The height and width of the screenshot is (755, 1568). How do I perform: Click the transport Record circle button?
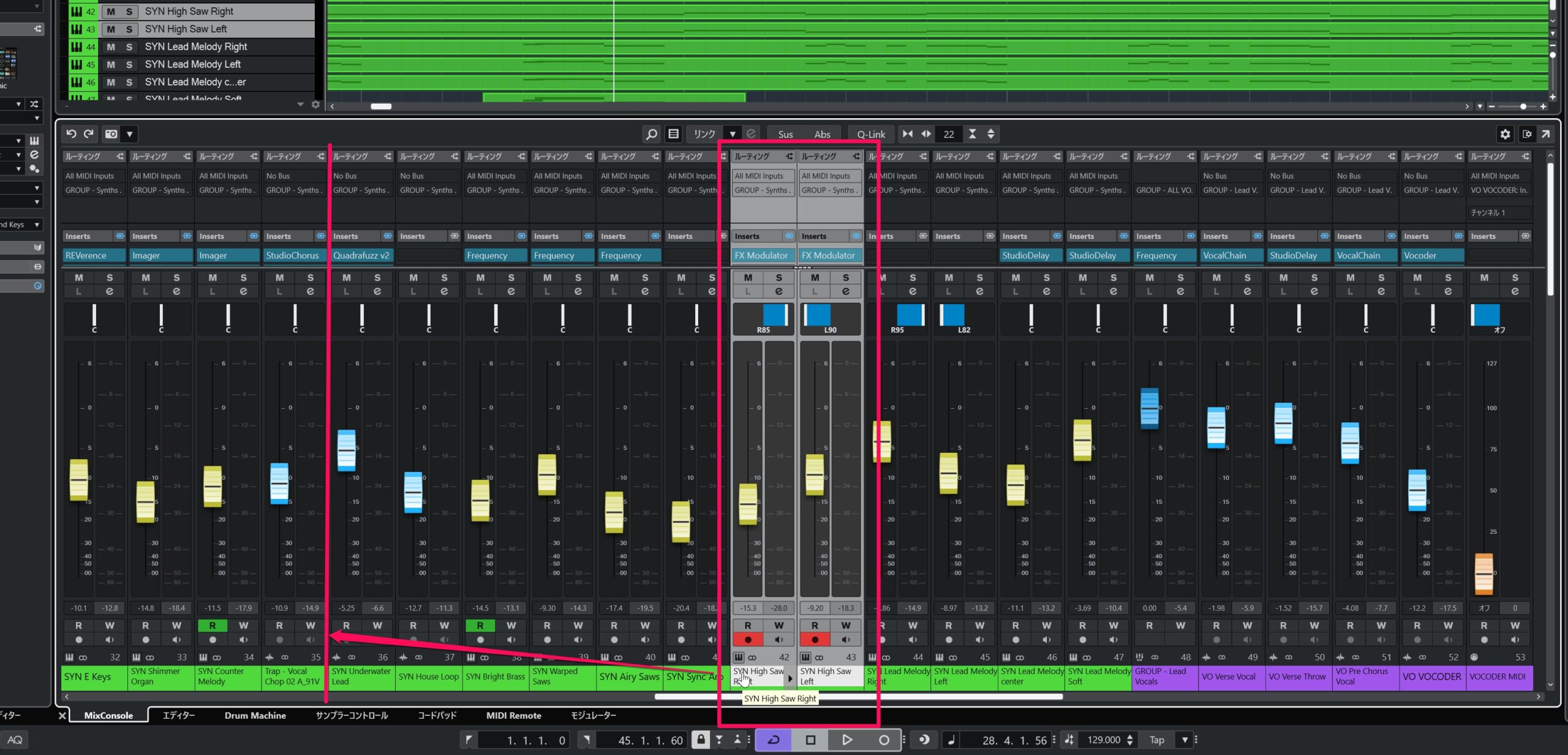click(884, 740)
